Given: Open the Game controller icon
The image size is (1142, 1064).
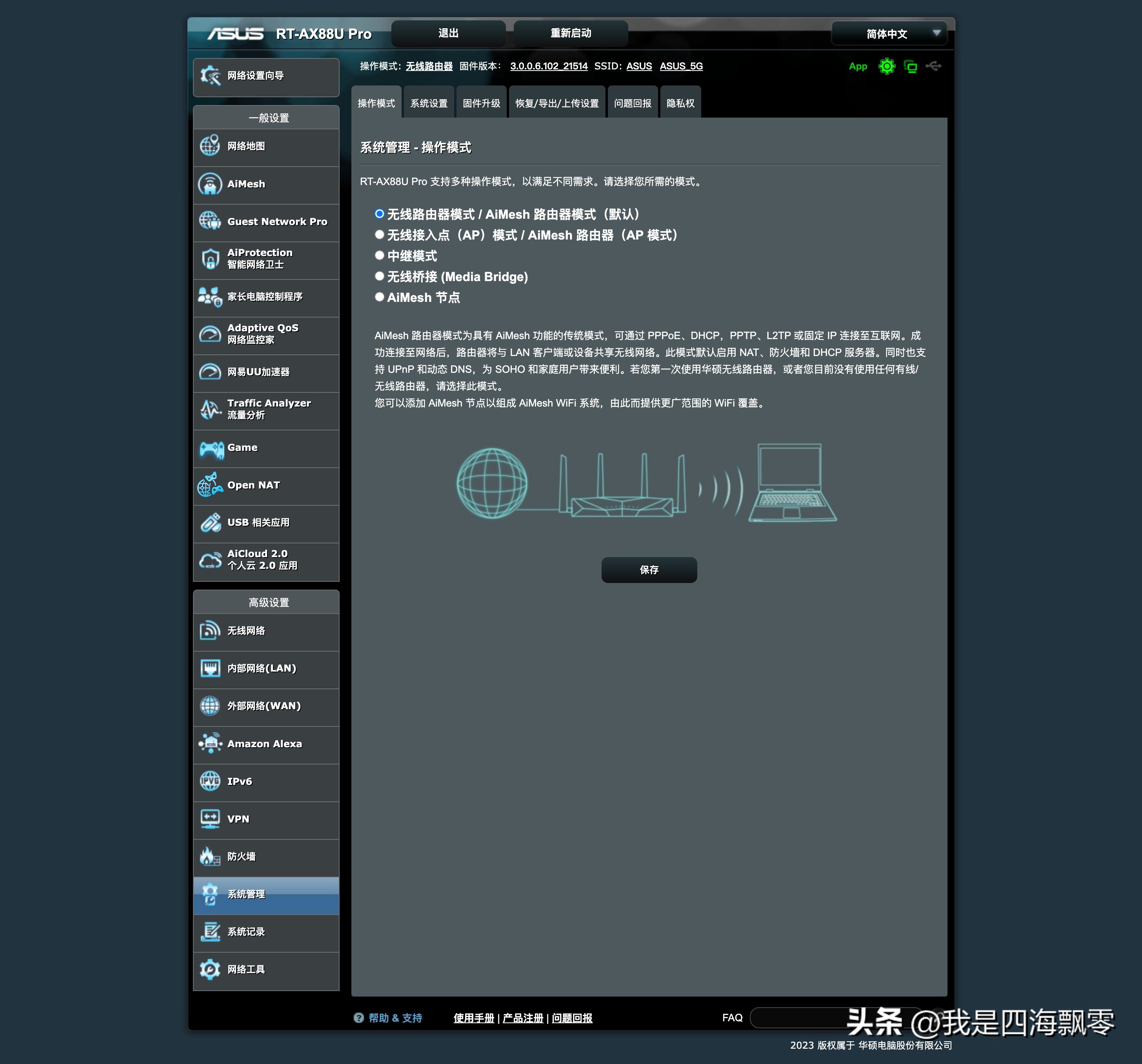Looking at the screenshot, I should [x=211, y=449].
